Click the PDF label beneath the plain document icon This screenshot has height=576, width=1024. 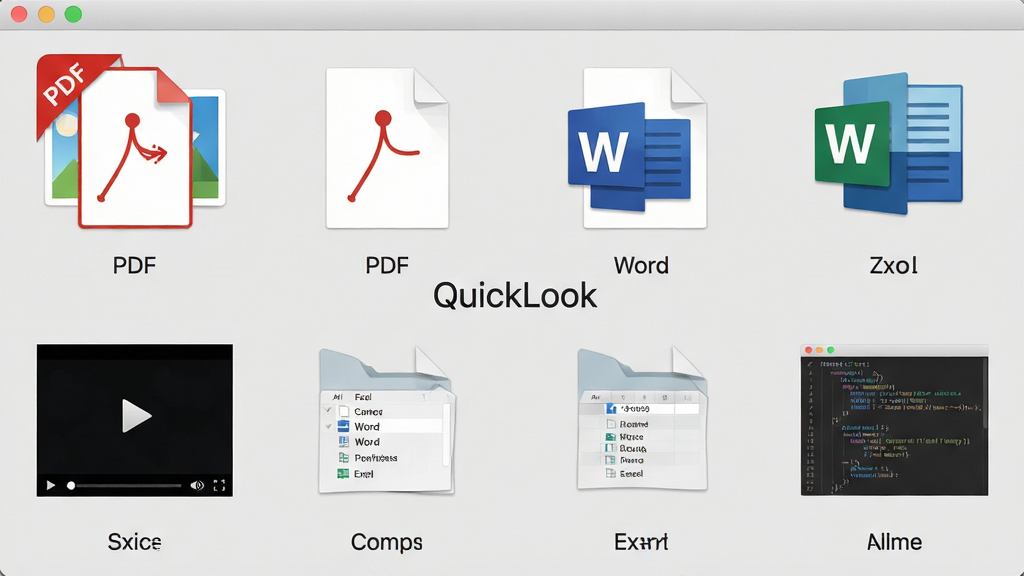tap(387, 265)
